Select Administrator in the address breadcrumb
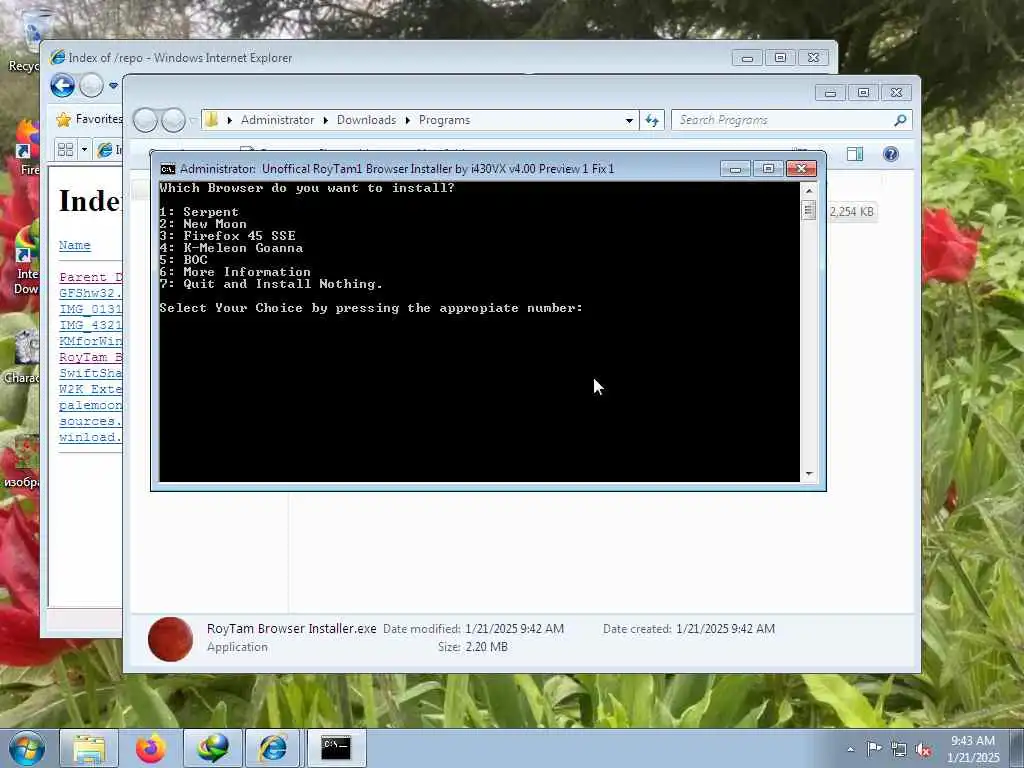Screen dimensions: 1024x768 click(277, 120)
